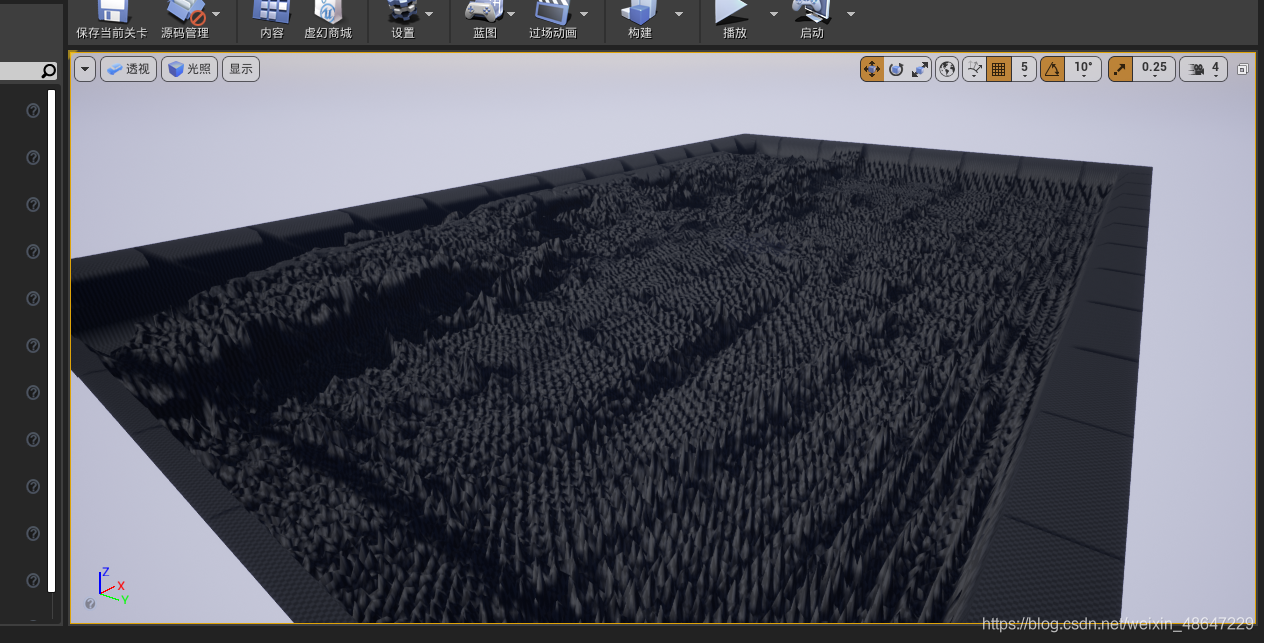The height and width of the screenshot is (643, 1264).
Task: Open the Settings (设置) toolbar button
Action: point(402,20)
